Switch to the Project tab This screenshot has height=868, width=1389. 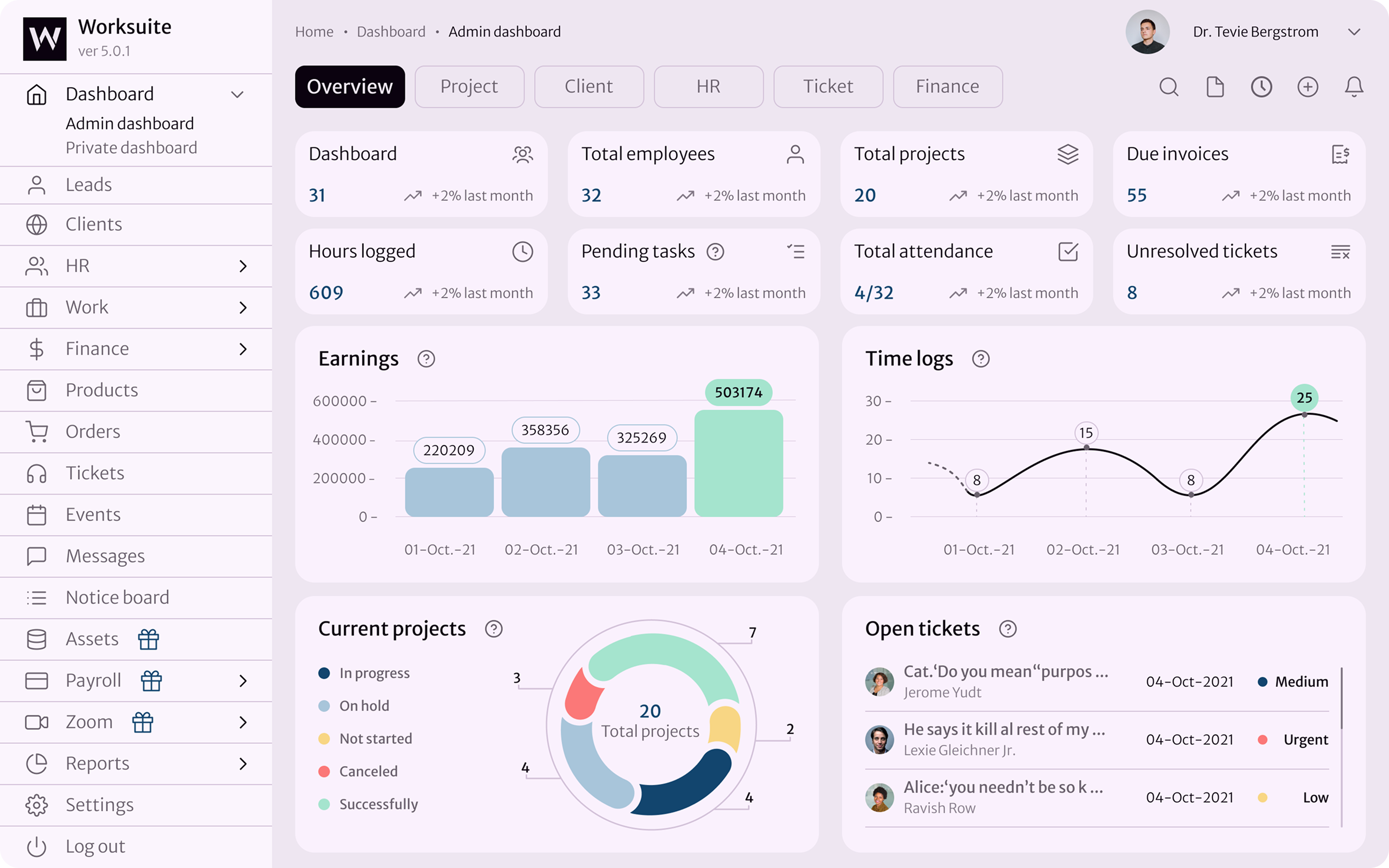[469, 87]
